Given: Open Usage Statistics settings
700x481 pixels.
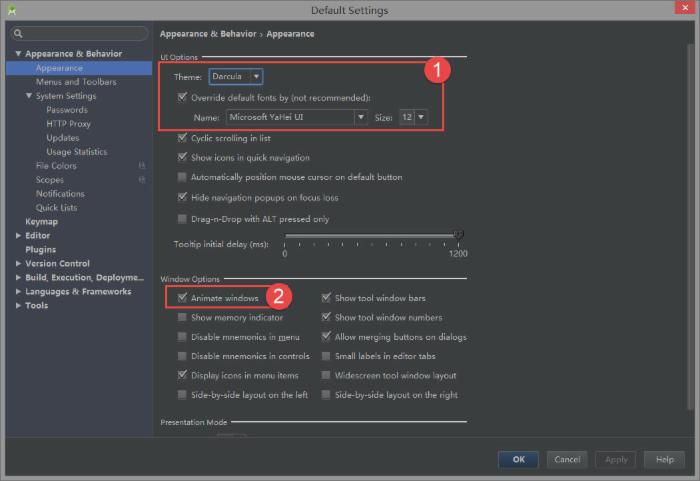Looking at the screenshot, I should [x=79, y=152].
